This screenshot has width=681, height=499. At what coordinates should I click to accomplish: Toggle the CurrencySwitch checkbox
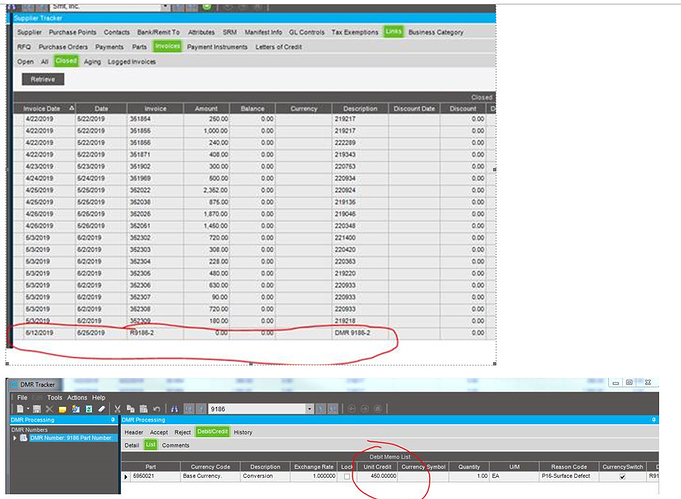622,476
